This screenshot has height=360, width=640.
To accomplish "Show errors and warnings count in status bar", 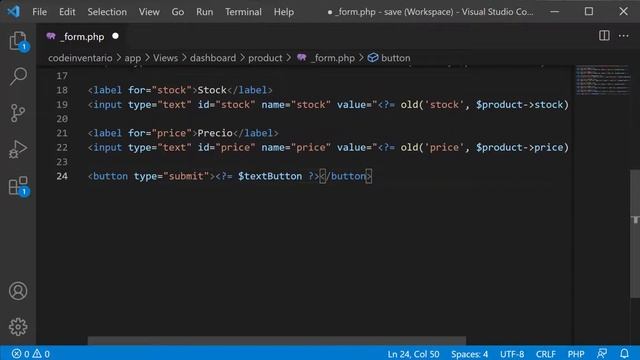I will [x=31, y=353].
